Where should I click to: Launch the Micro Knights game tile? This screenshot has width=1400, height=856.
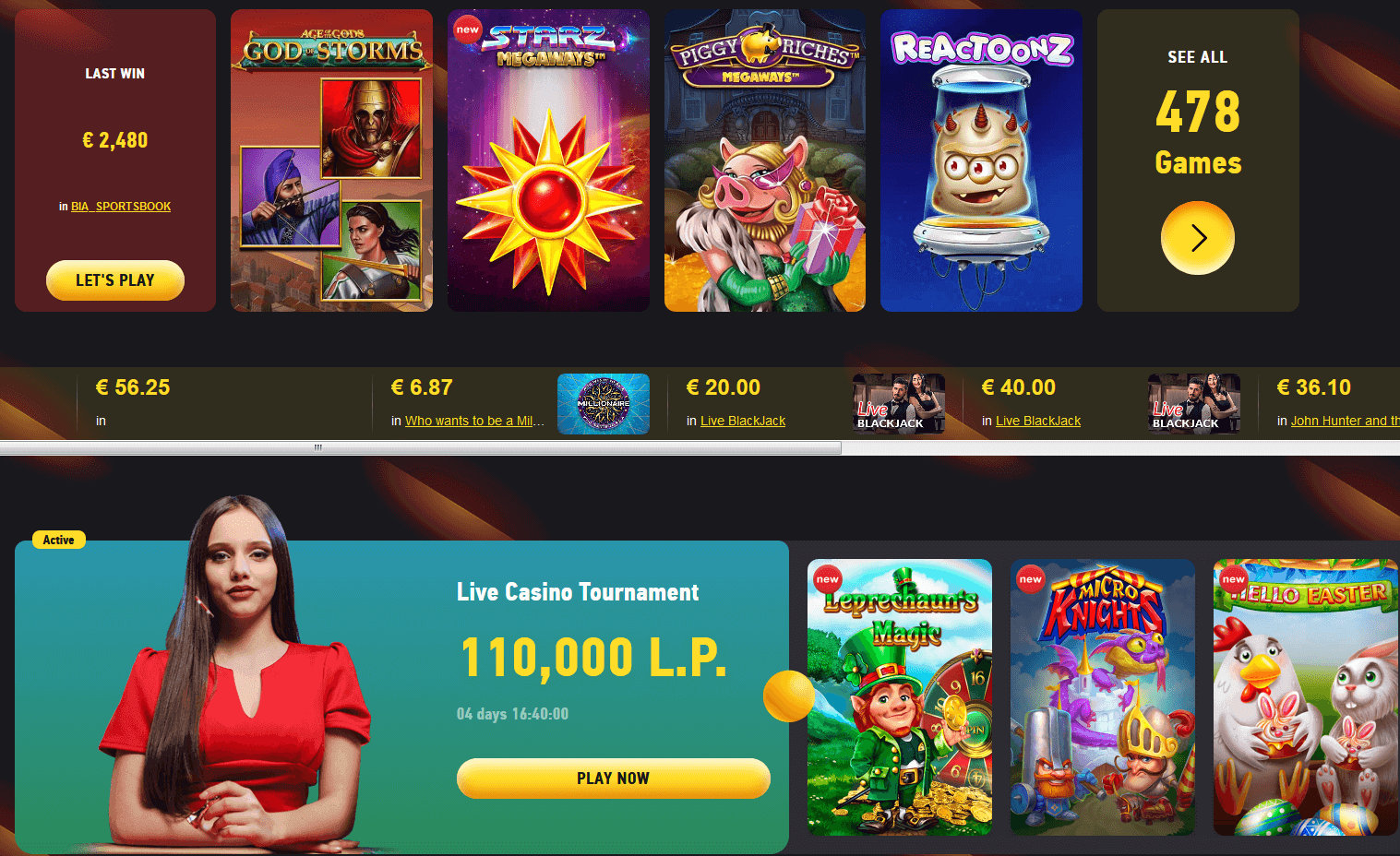tap(1103, 697)
